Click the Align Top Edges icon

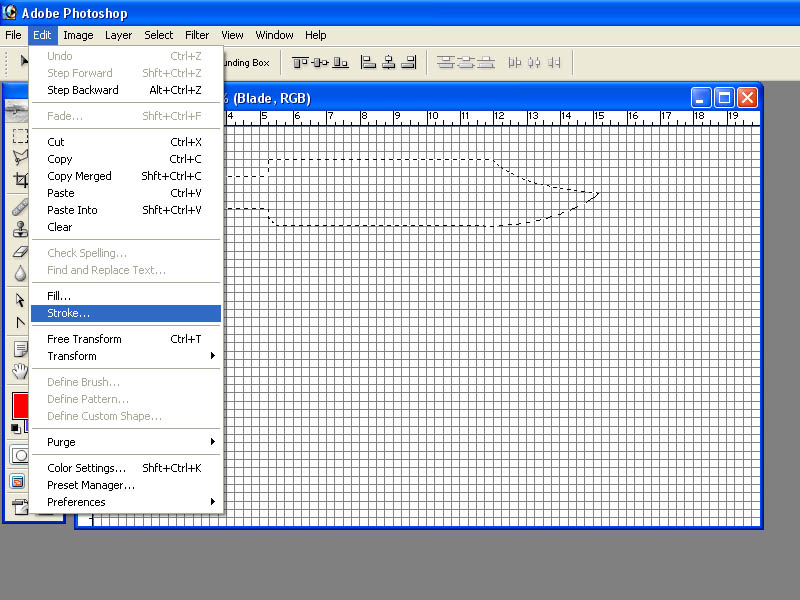click(x=299, y=63)
